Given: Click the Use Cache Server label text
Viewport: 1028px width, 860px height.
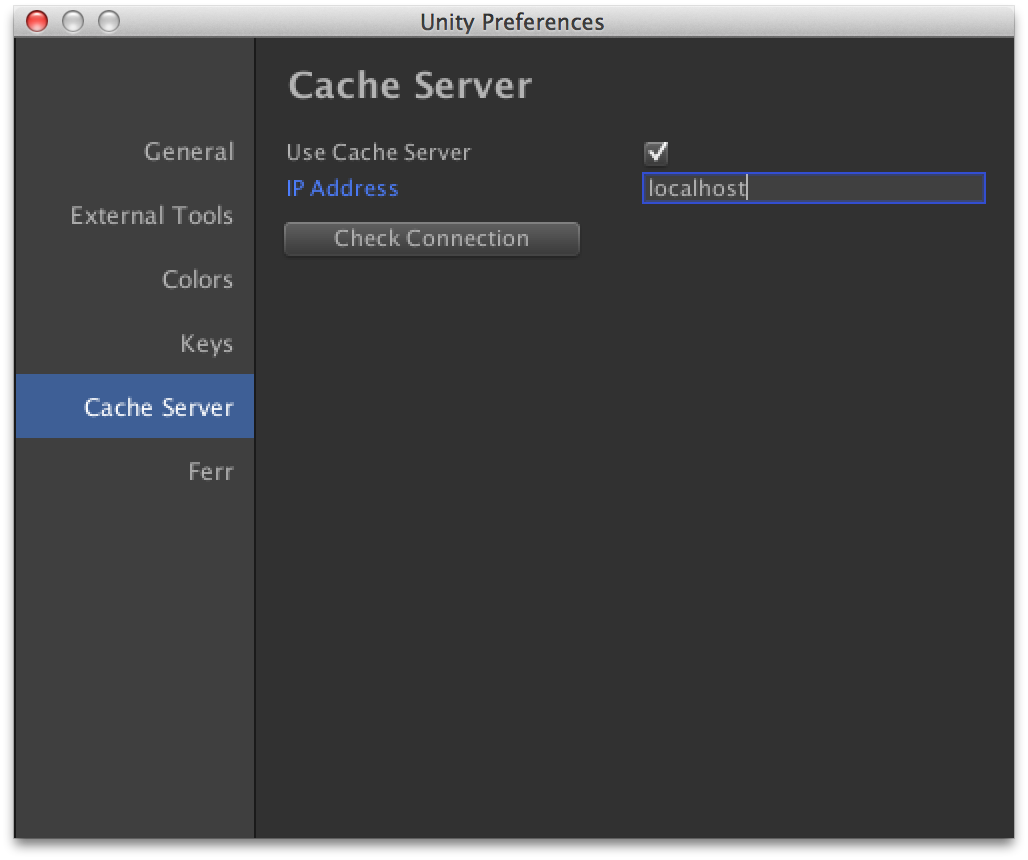Looking at the screenshot, I should (378, 153).
